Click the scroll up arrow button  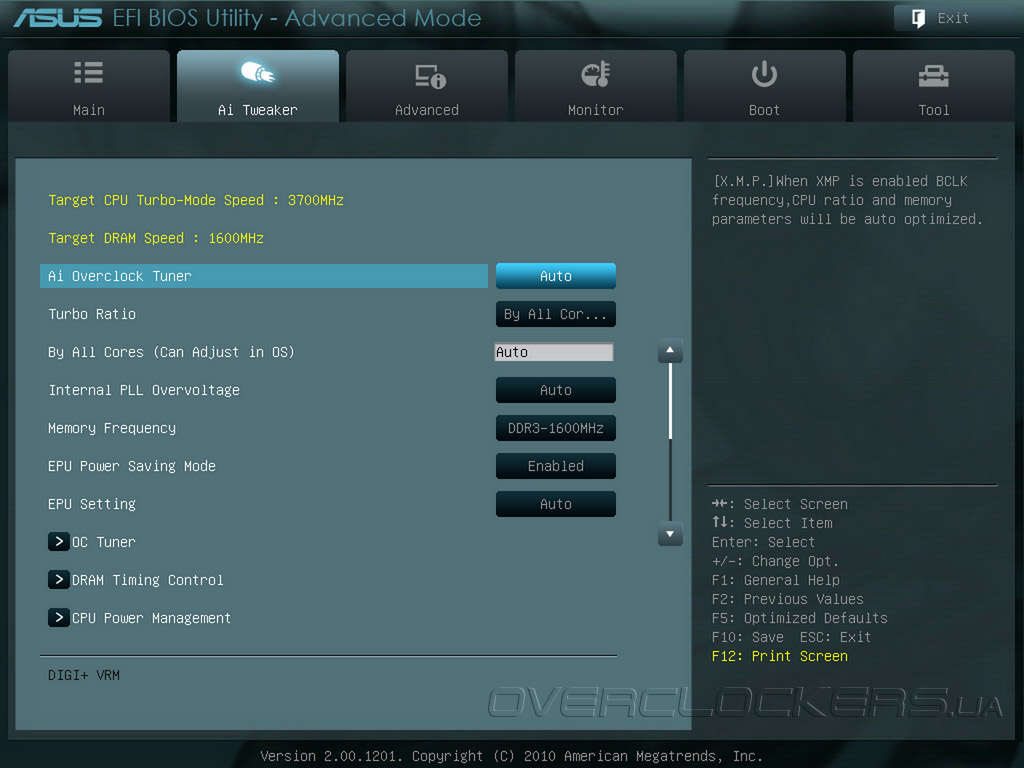[670, 351]
